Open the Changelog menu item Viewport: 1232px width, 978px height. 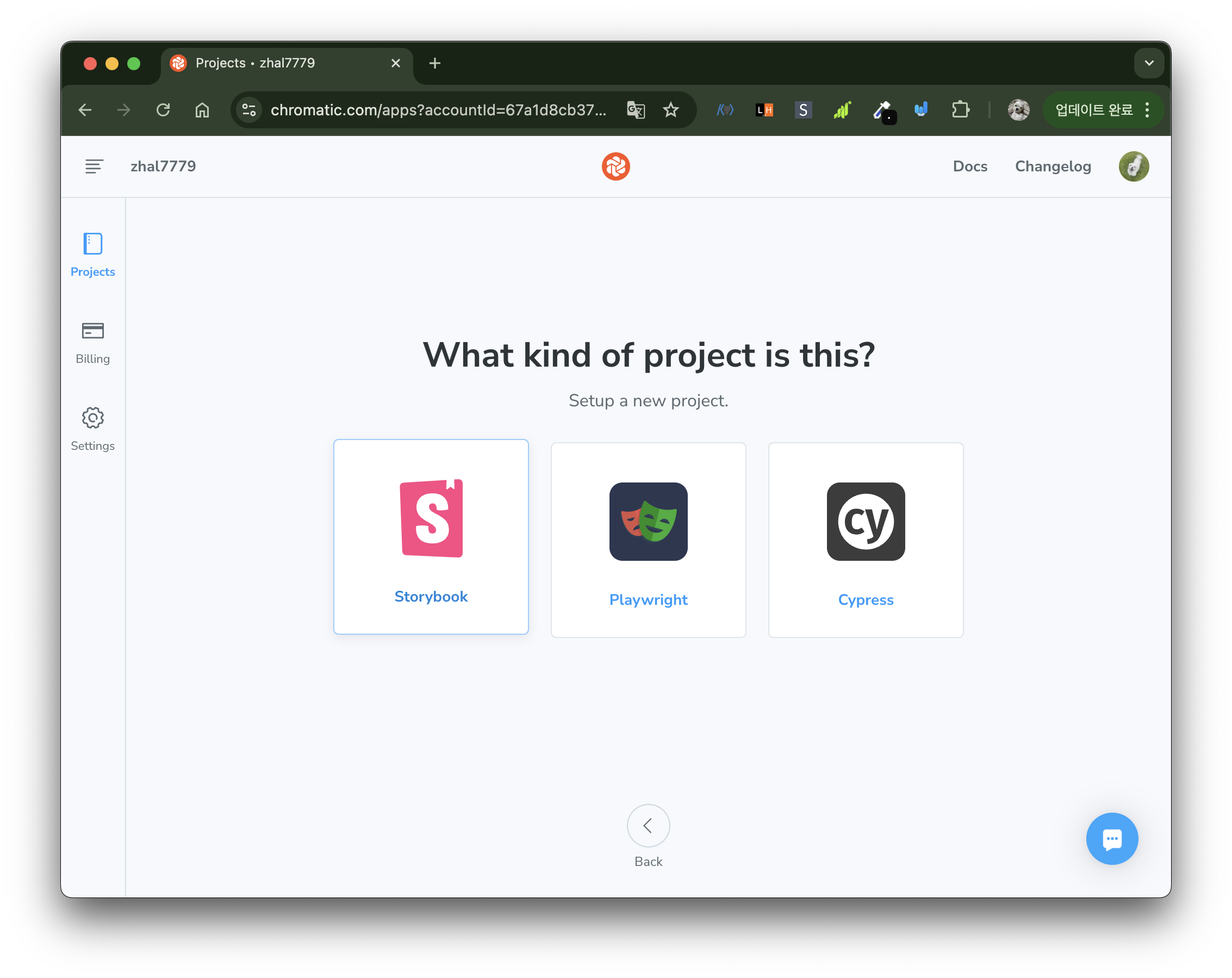[x=1053, y=166]
